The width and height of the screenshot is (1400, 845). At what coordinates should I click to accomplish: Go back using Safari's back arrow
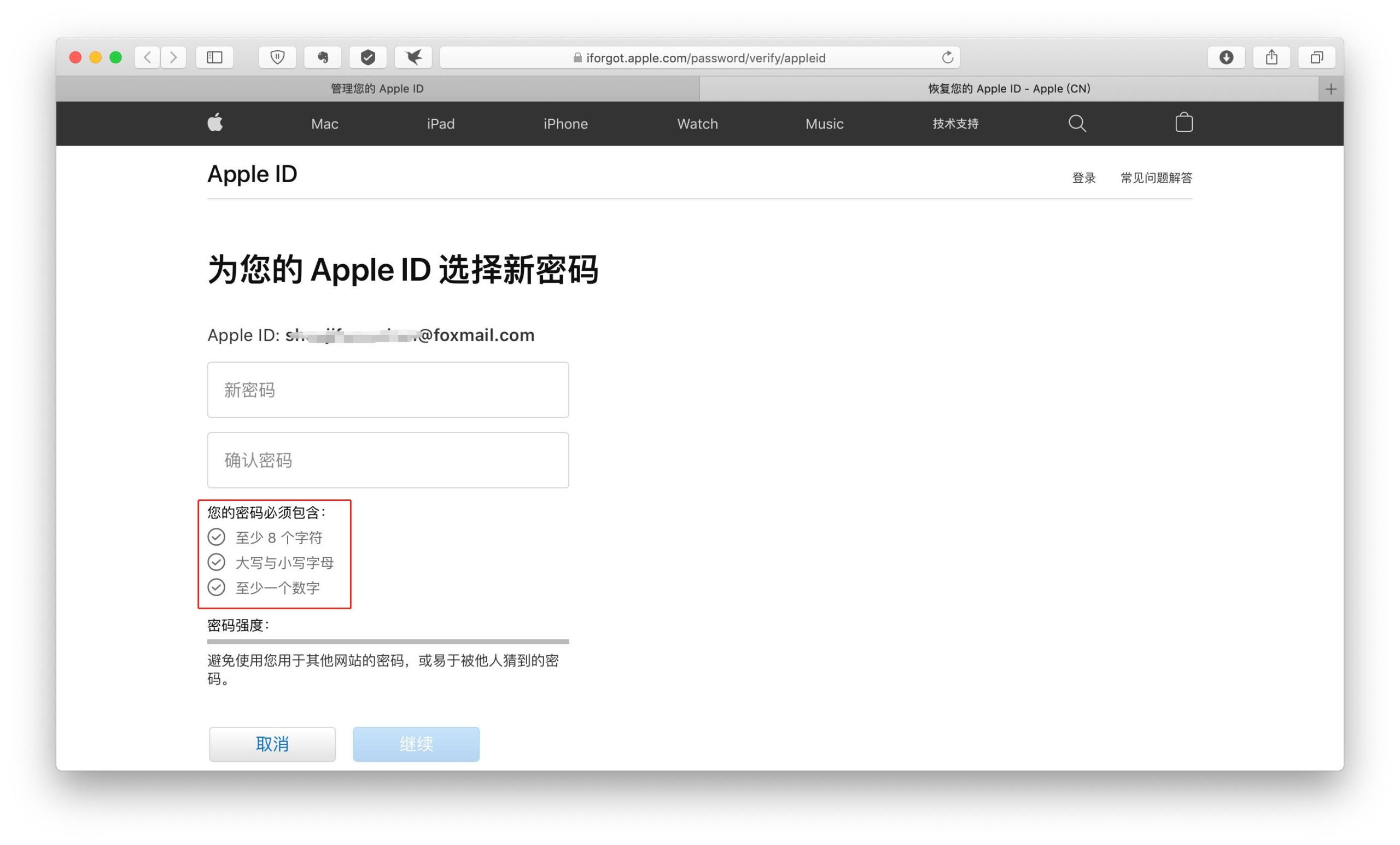(147, 57)
